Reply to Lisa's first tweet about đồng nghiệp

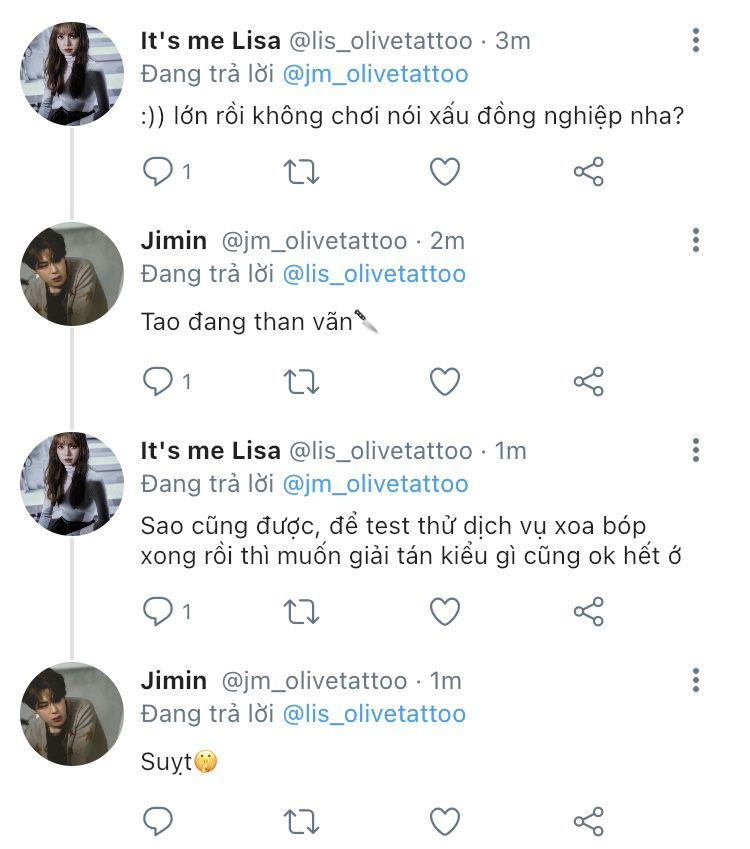[x=158, y=172]
